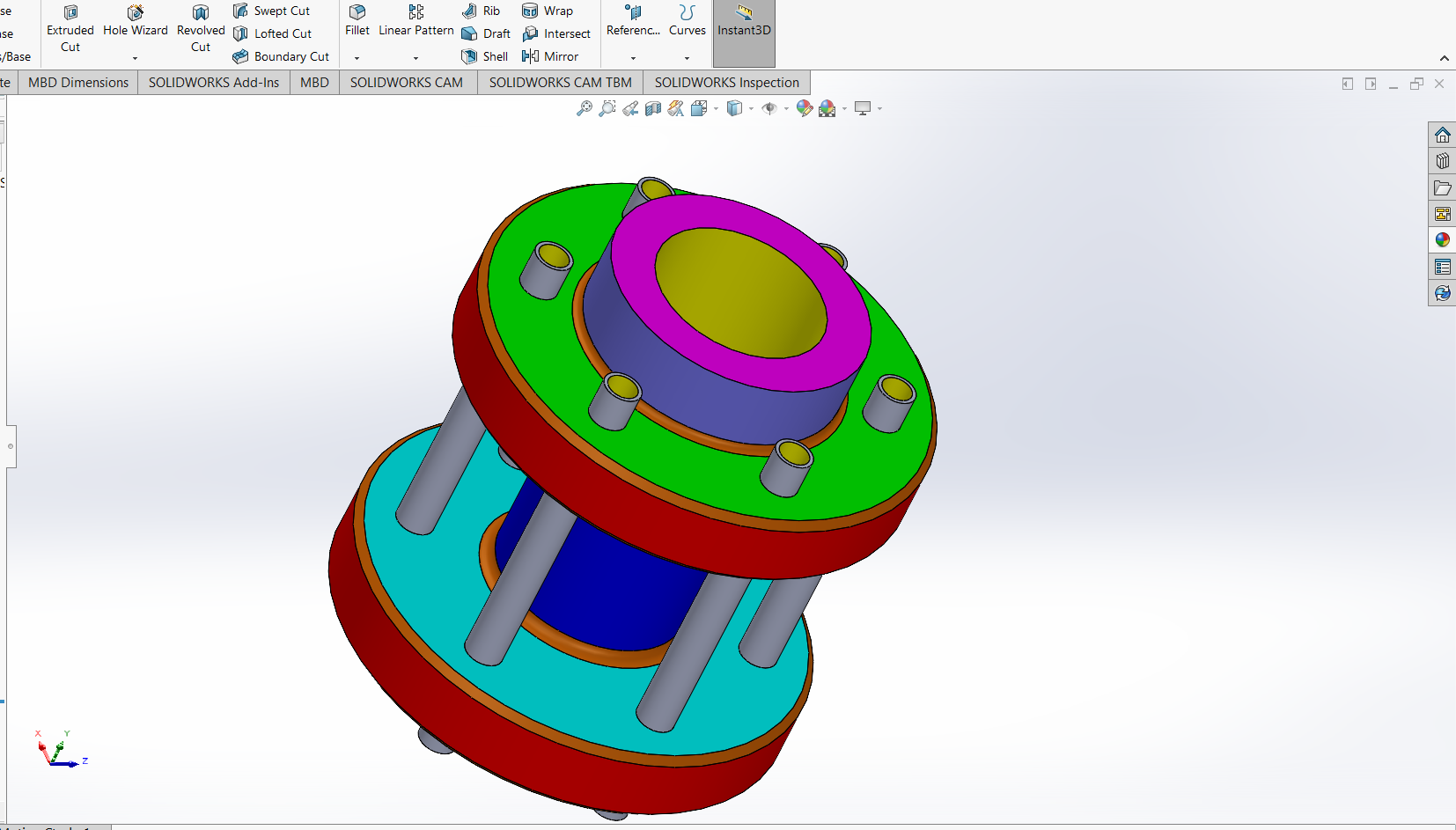Expand the View Settings dropdown arrow

point(879,109)
